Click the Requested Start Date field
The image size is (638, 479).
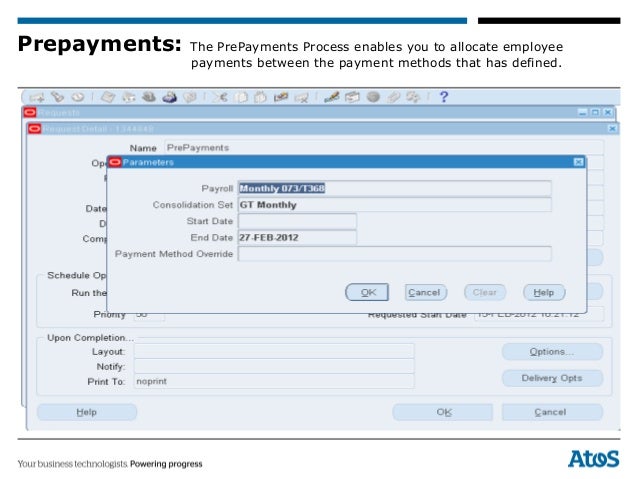click(x=539, y=316)
